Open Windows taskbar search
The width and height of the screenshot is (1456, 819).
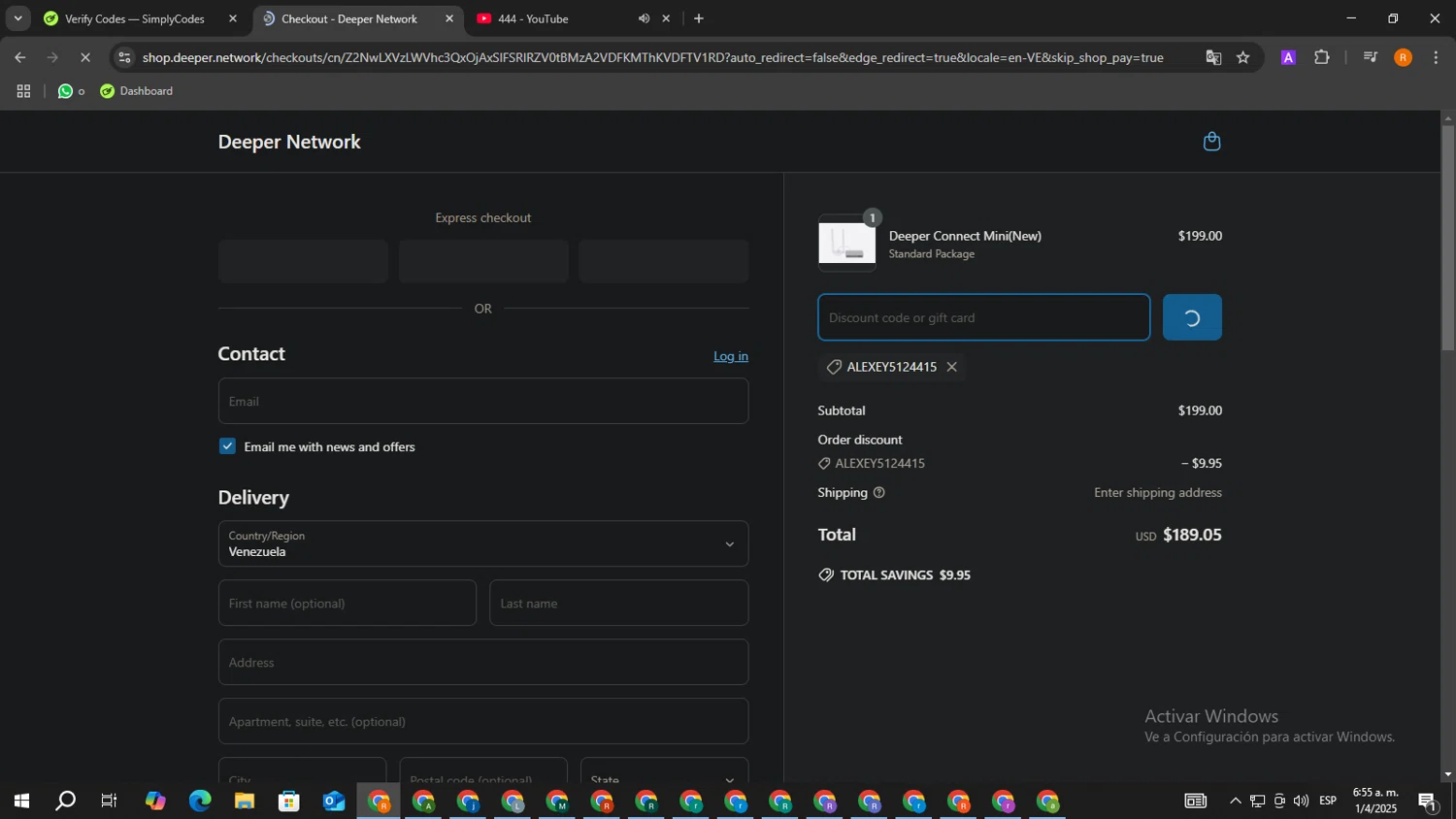coord(65,802)
